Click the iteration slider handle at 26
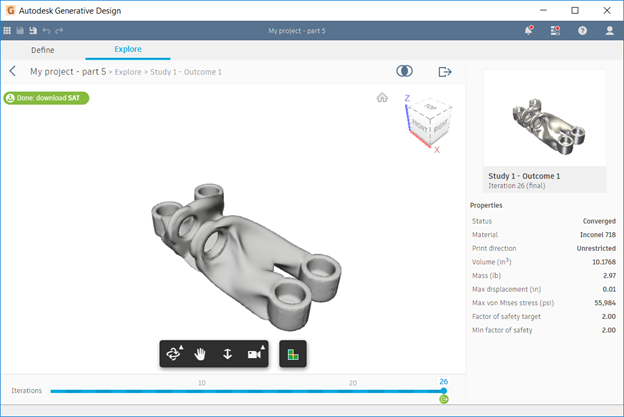Viewport: 624px width, 417px height. [x=444, y=391]
